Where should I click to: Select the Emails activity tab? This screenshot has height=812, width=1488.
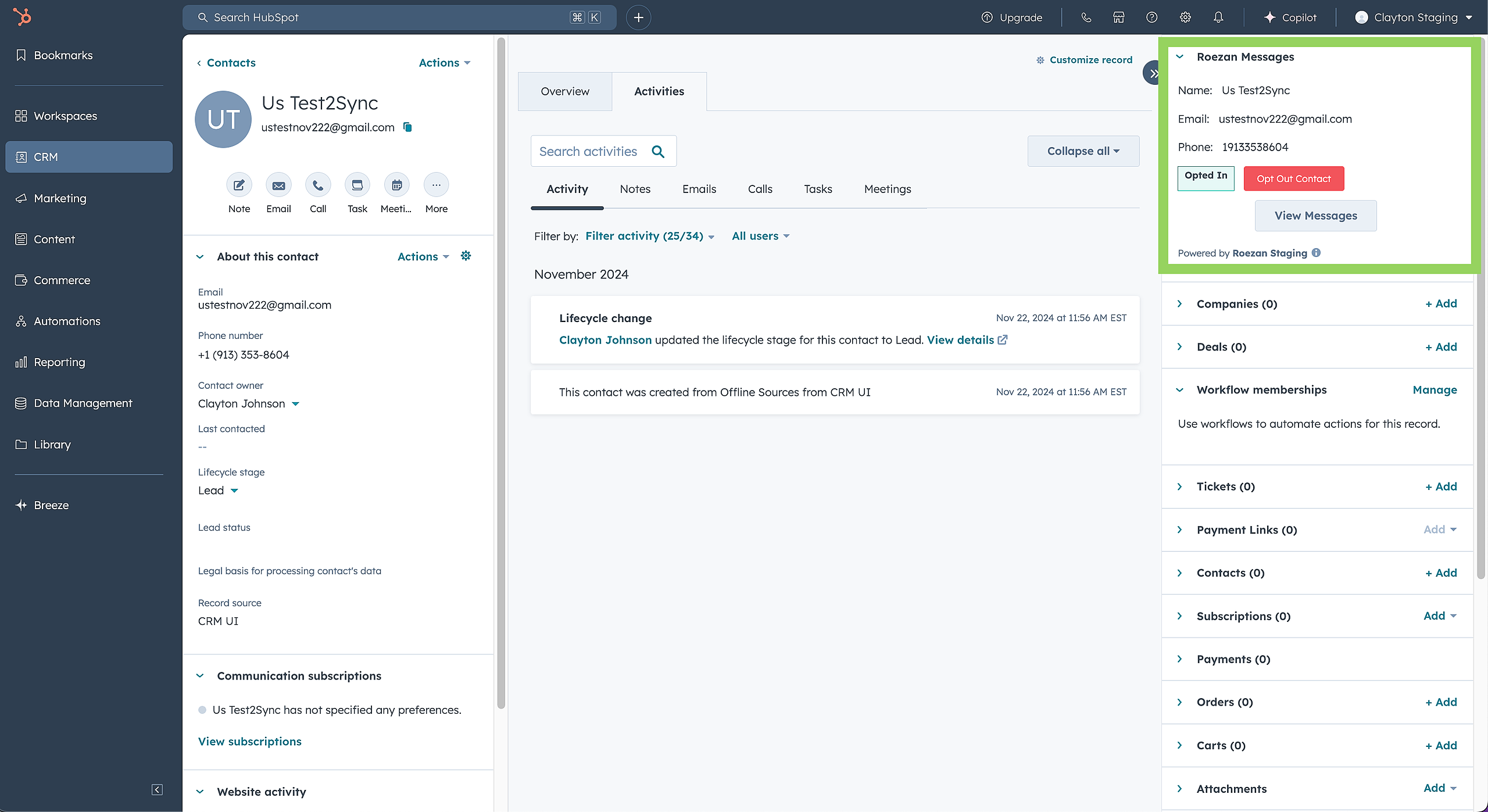click(x=699, y=189)
